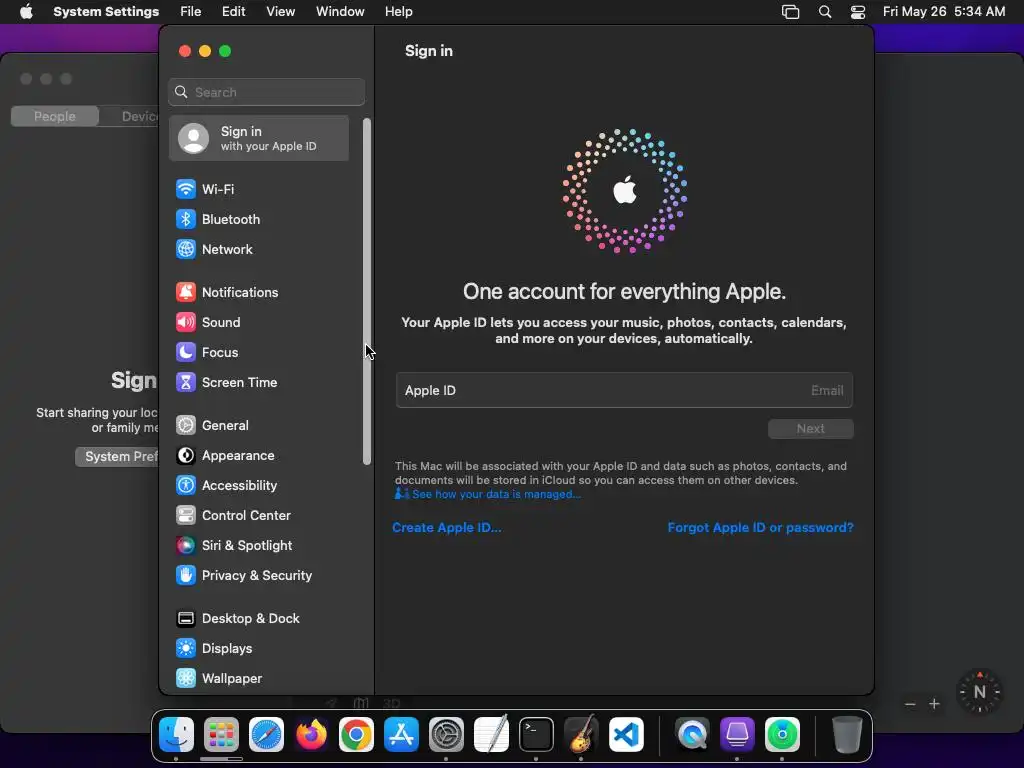Launch Safari from the Dock

pos(266,735)
